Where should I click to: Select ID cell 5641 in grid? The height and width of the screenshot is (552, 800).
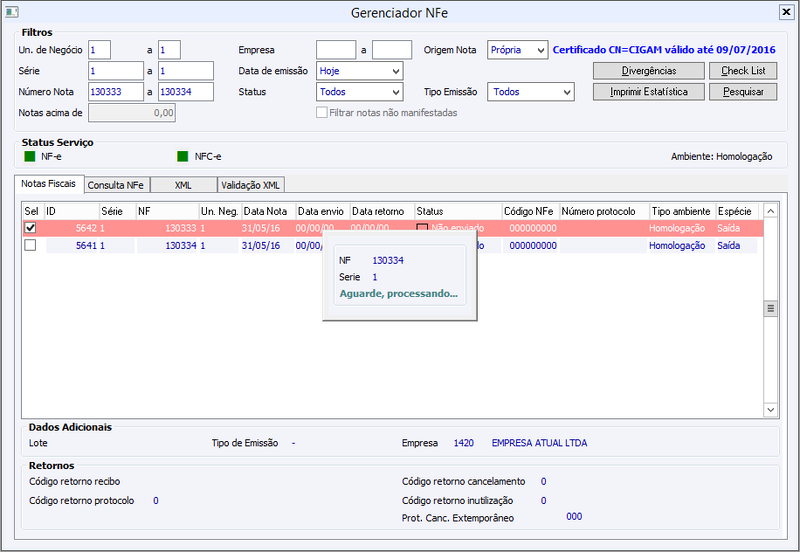[x=71, y=245]
